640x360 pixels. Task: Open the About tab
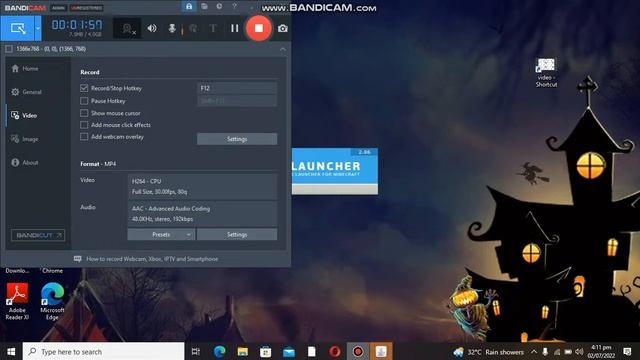(x=25, y=162)
